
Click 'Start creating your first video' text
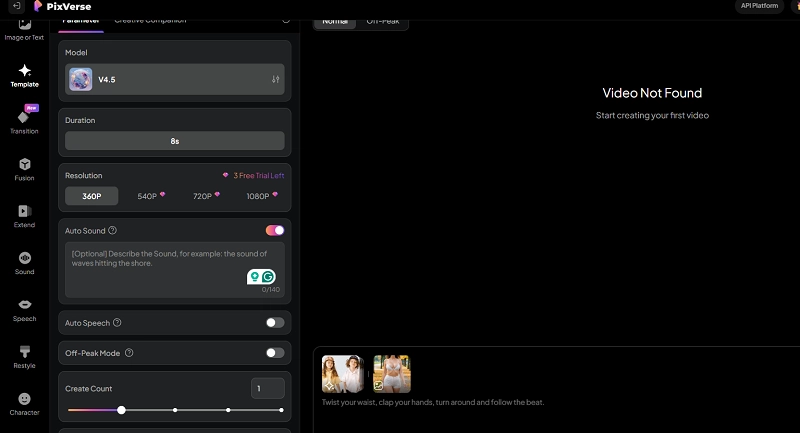pos(652,115)
